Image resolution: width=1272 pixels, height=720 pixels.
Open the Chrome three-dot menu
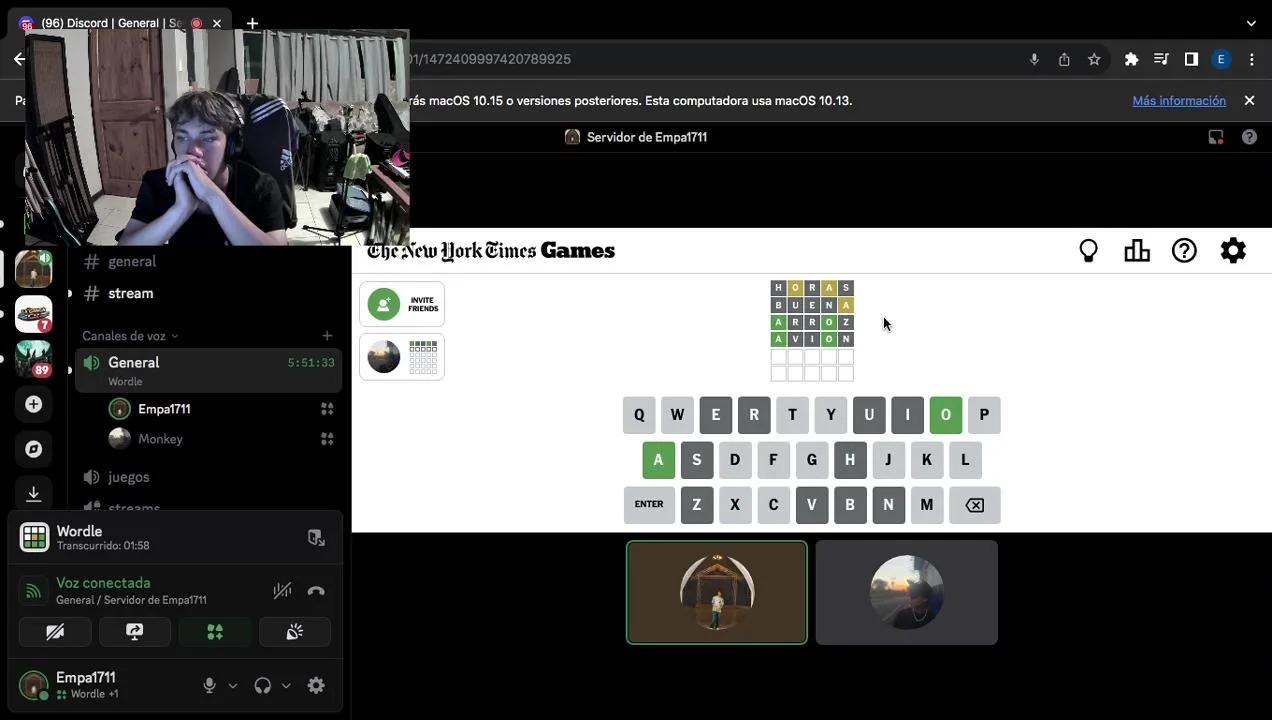[1251, 59]
